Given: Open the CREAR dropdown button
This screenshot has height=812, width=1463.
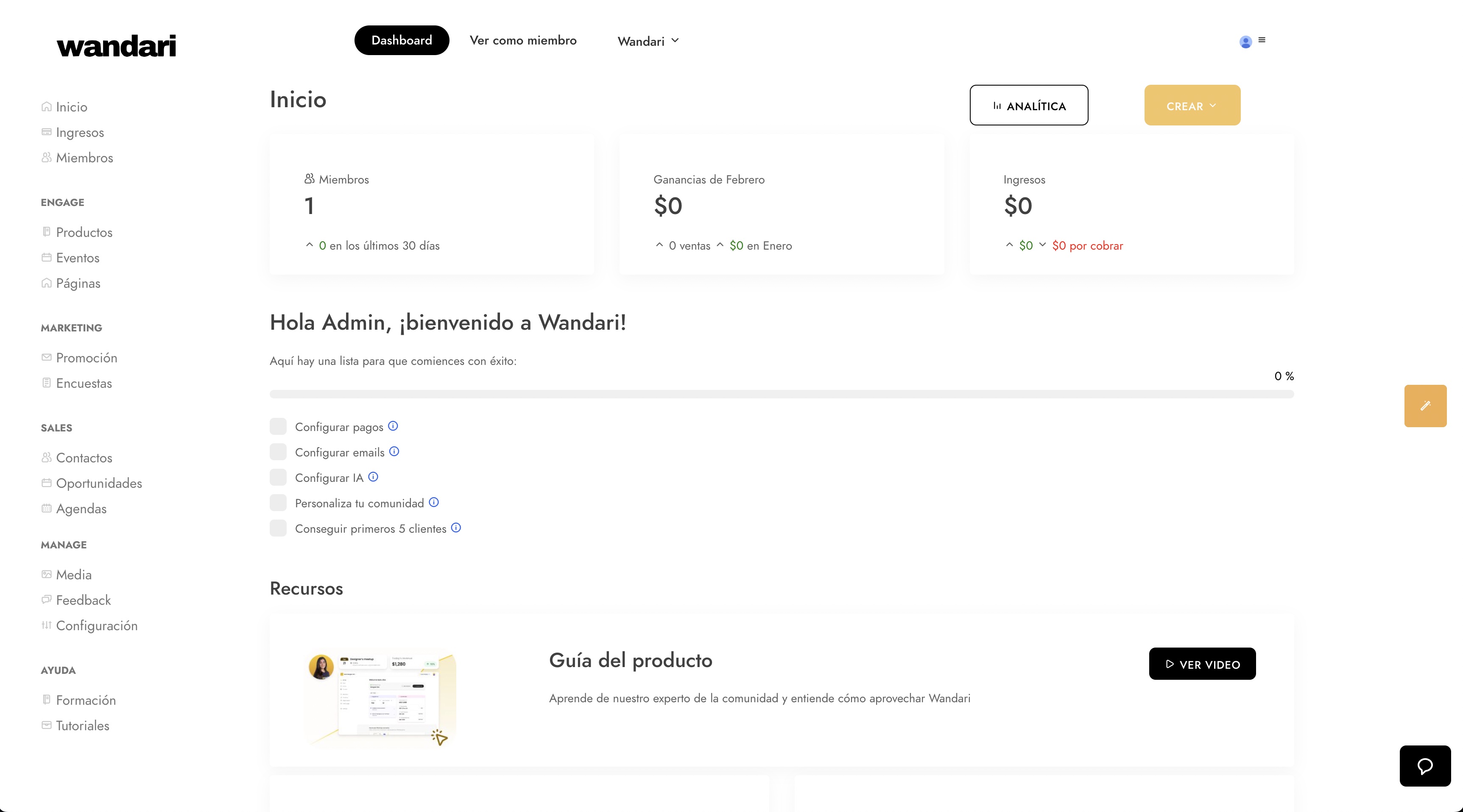Looking at the screenshot, I should point(1192,106).
